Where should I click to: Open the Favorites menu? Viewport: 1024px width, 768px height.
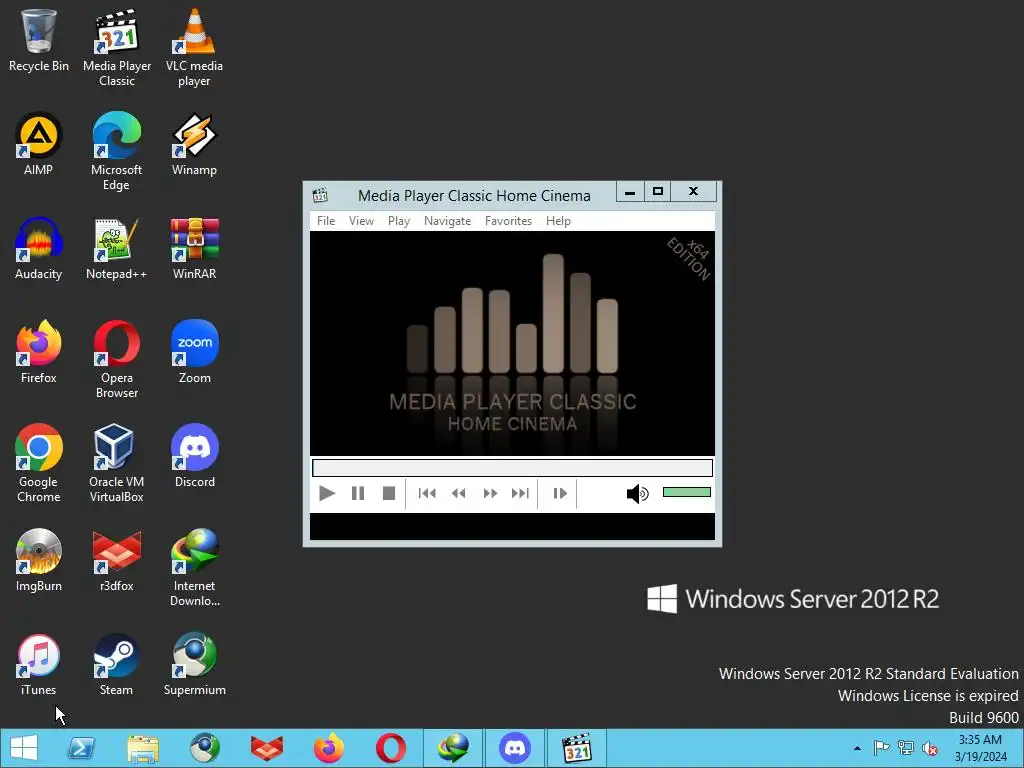click(508, 221)
